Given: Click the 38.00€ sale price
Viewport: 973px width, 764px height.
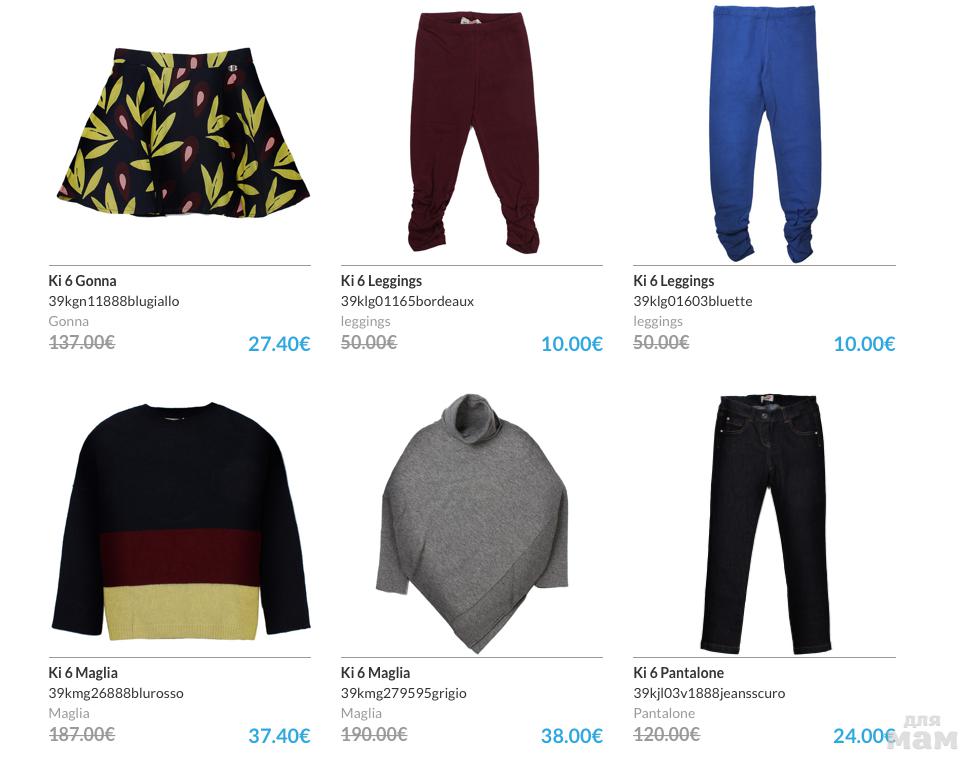Looking at the screenshot, I should (572, 736).
